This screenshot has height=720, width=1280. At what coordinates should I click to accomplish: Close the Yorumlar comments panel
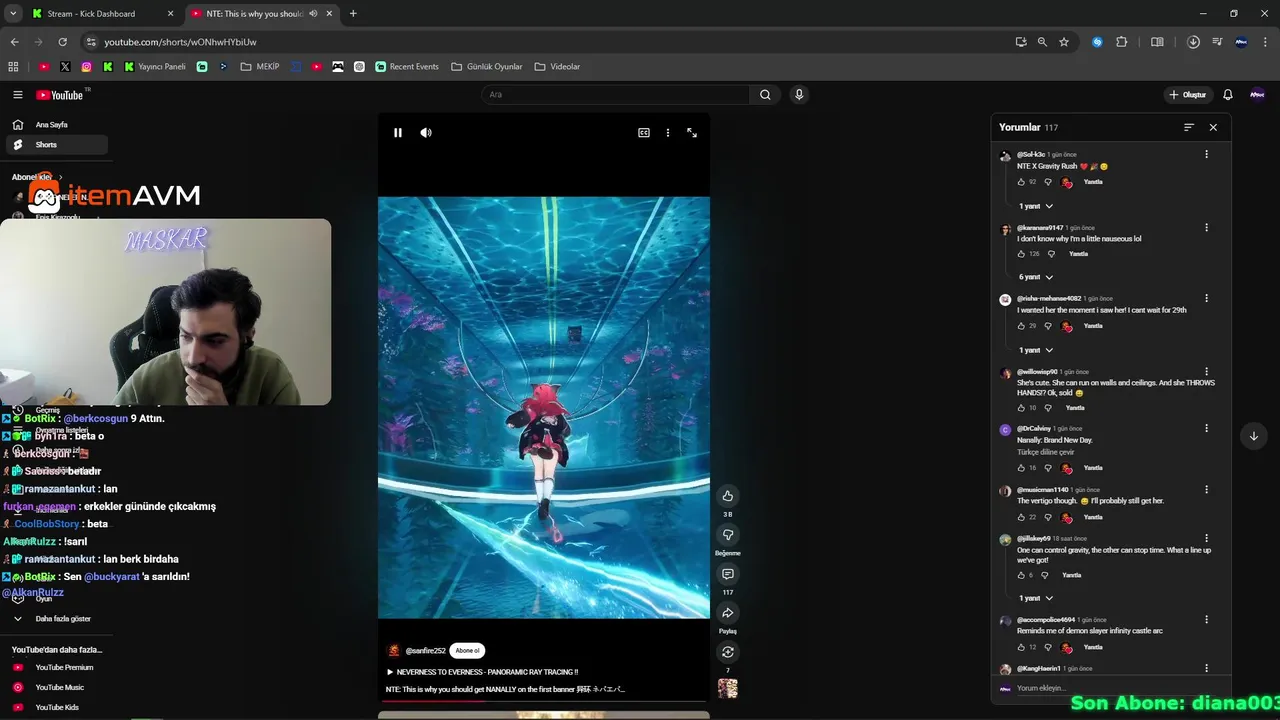pyautogui.click(x=1213, y=128)
